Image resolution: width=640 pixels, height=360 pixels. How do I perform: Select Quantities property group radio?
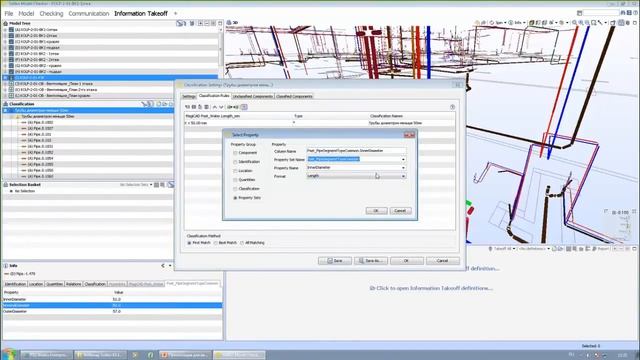235,180
